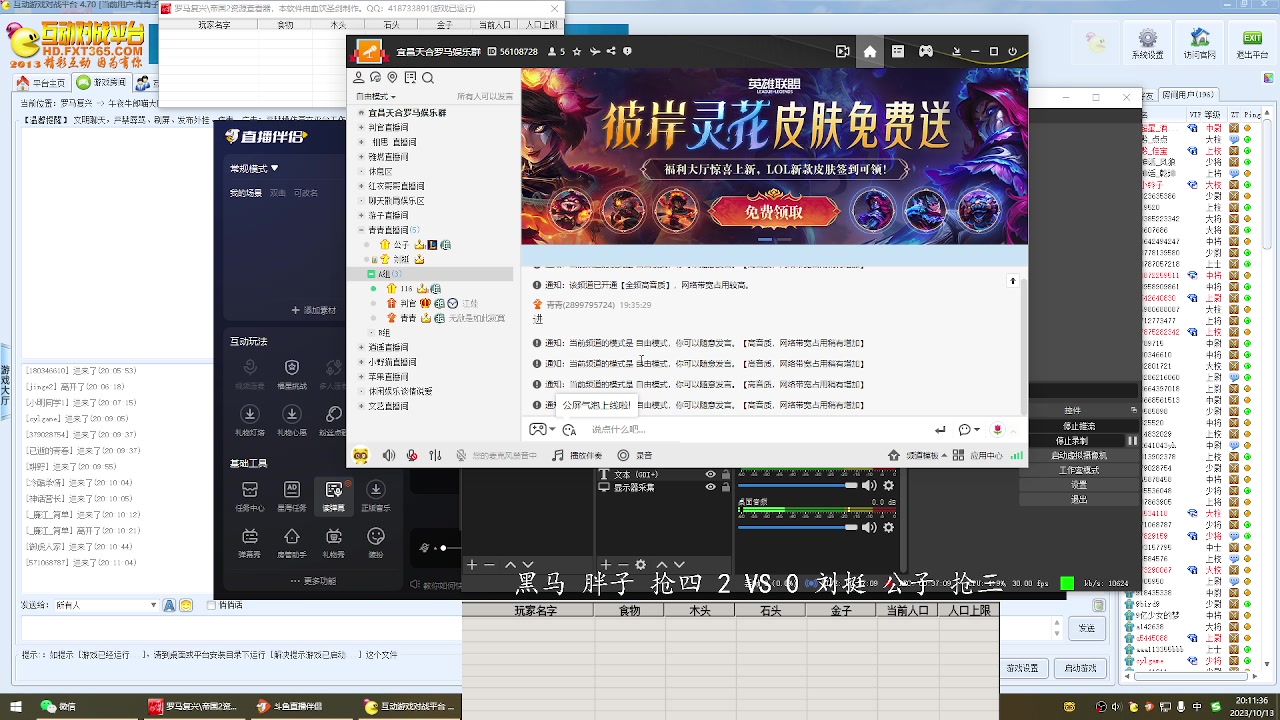The width and height of the screenshot is (1280, 720).
Task: Collapse the 领取模板 panel with its arrow
Action: click(x=943, y=455)
